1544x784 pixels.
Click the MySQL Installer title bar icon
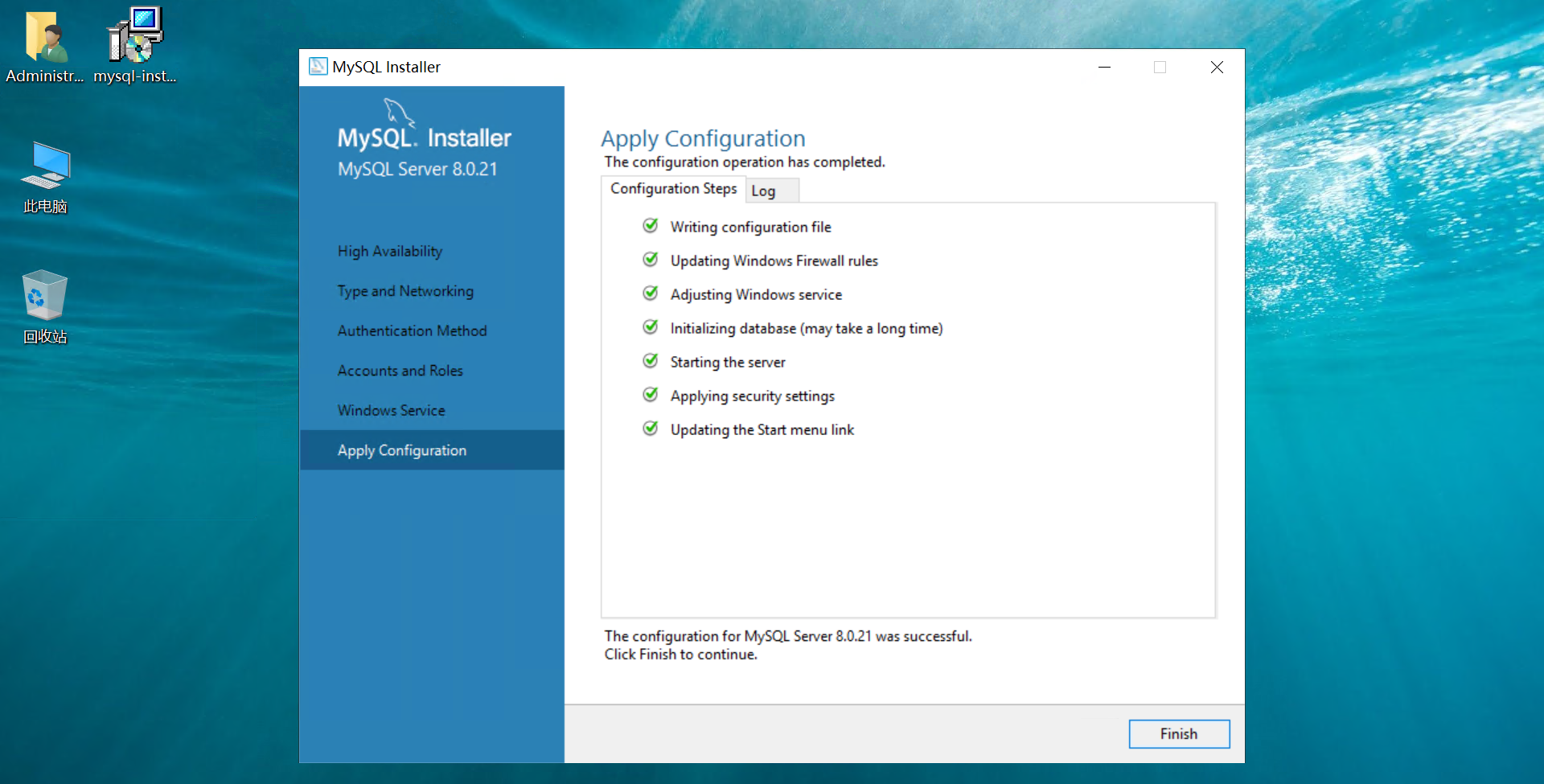[x=318, y=67]
